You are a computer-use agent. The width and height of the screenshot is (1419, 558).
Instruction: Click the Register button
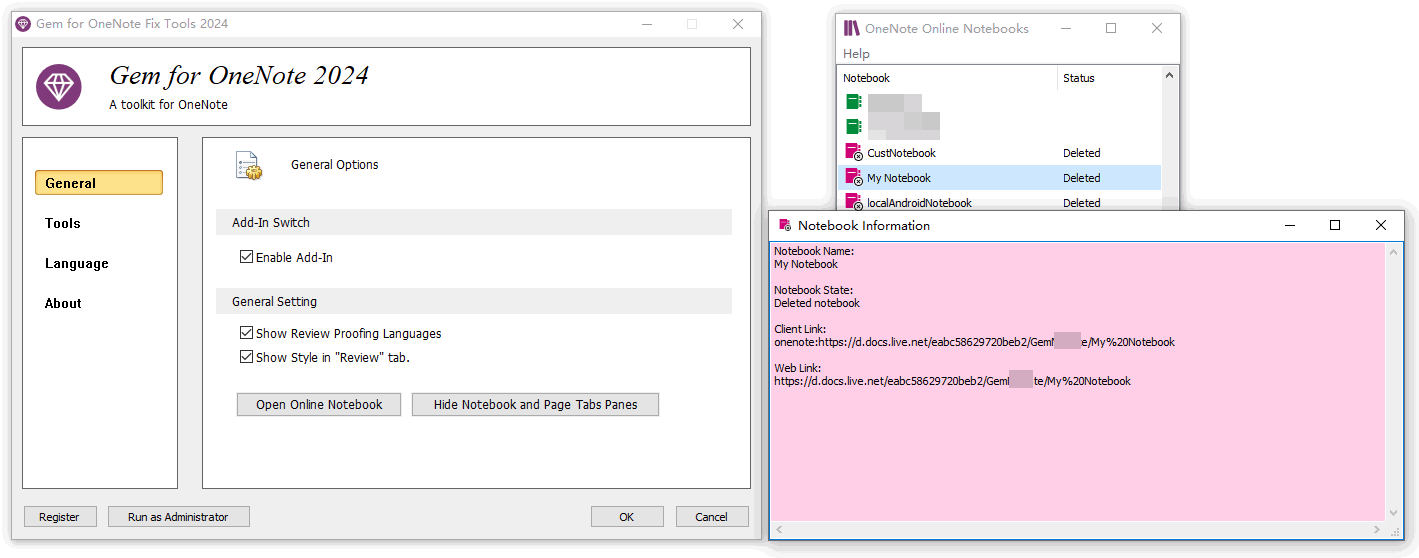click(59, 517)
